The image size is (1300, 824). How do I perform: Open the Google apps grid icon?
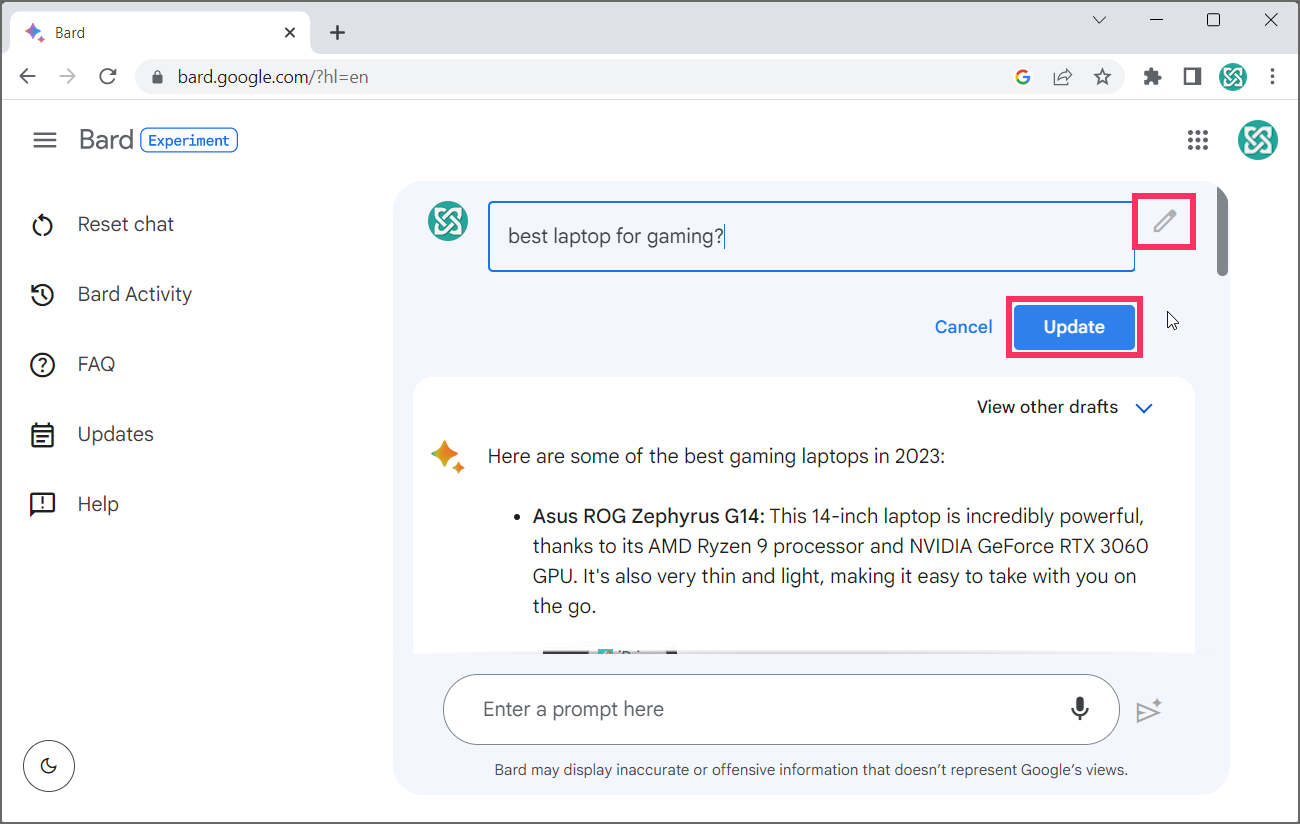[1198, 140]
